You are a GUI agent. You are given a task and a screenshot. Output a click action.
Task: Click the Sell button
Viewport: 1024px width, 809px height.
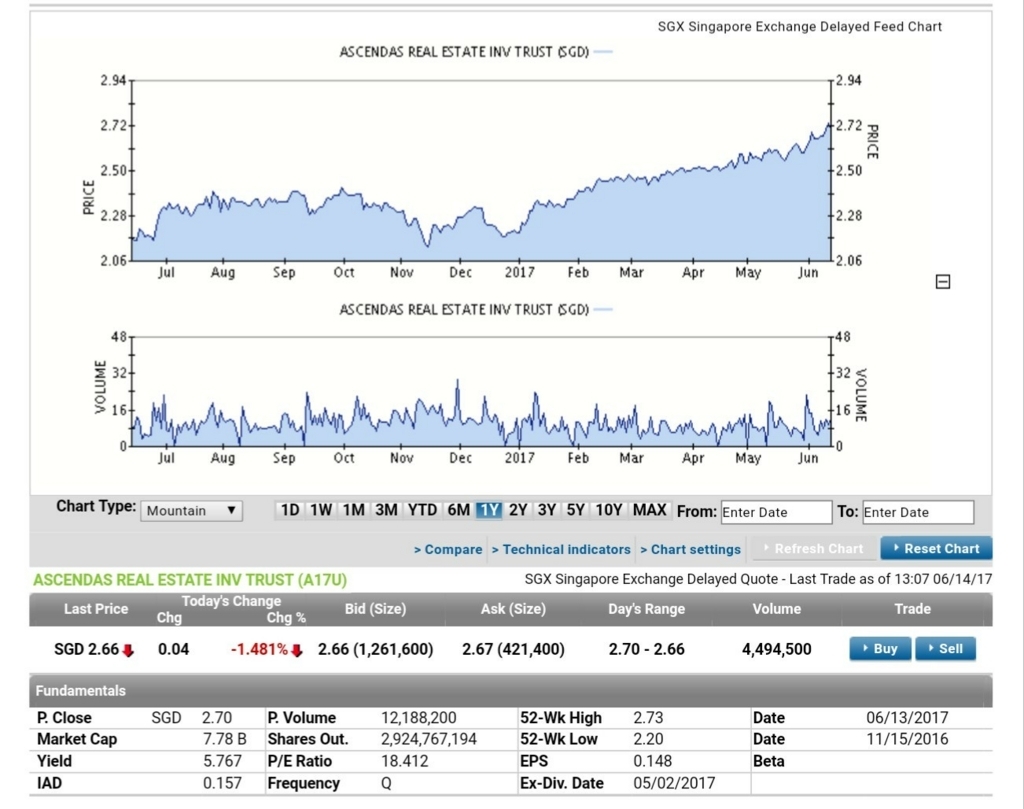point(945,649)
